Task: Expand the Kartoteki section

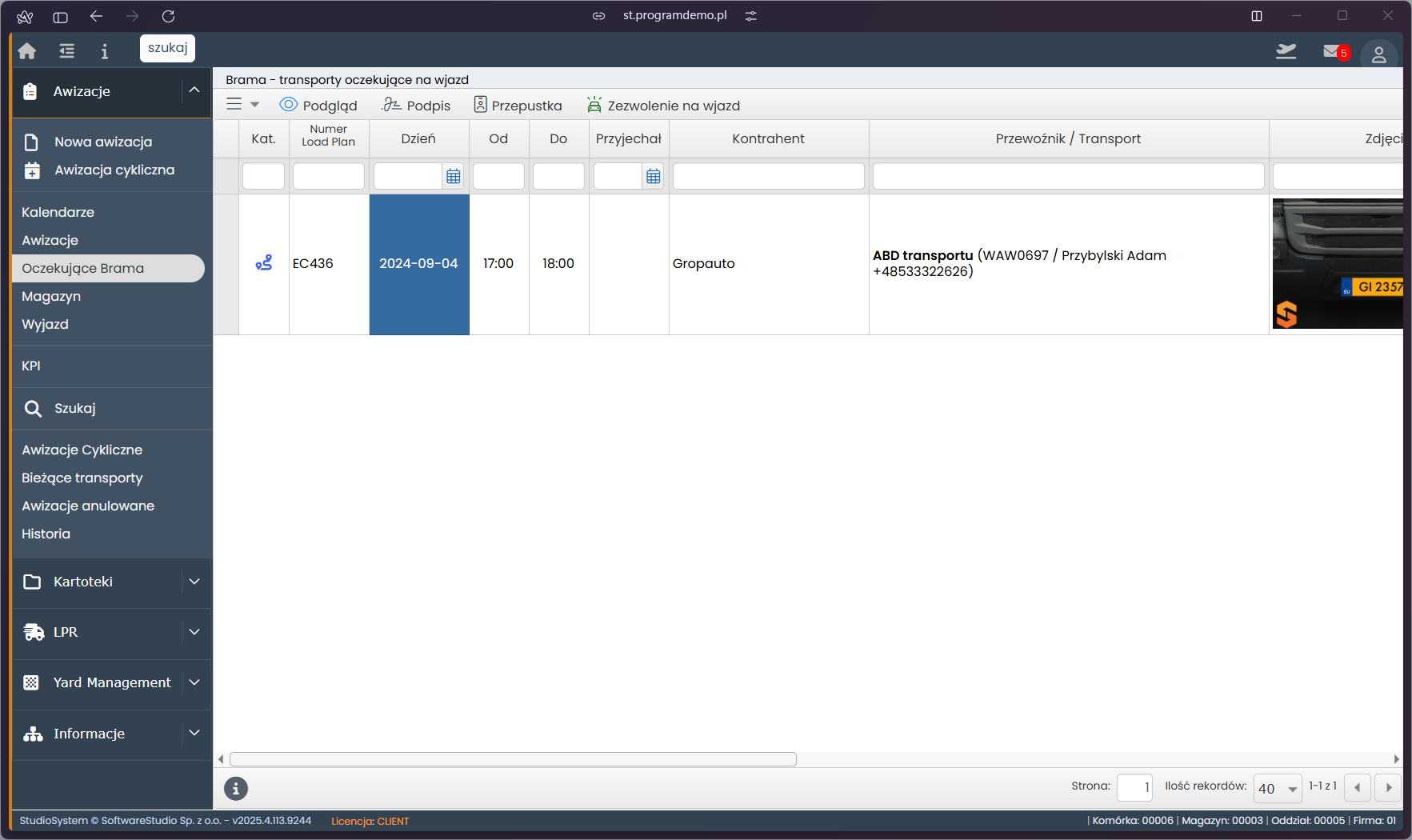Action: tap(194, 582)
